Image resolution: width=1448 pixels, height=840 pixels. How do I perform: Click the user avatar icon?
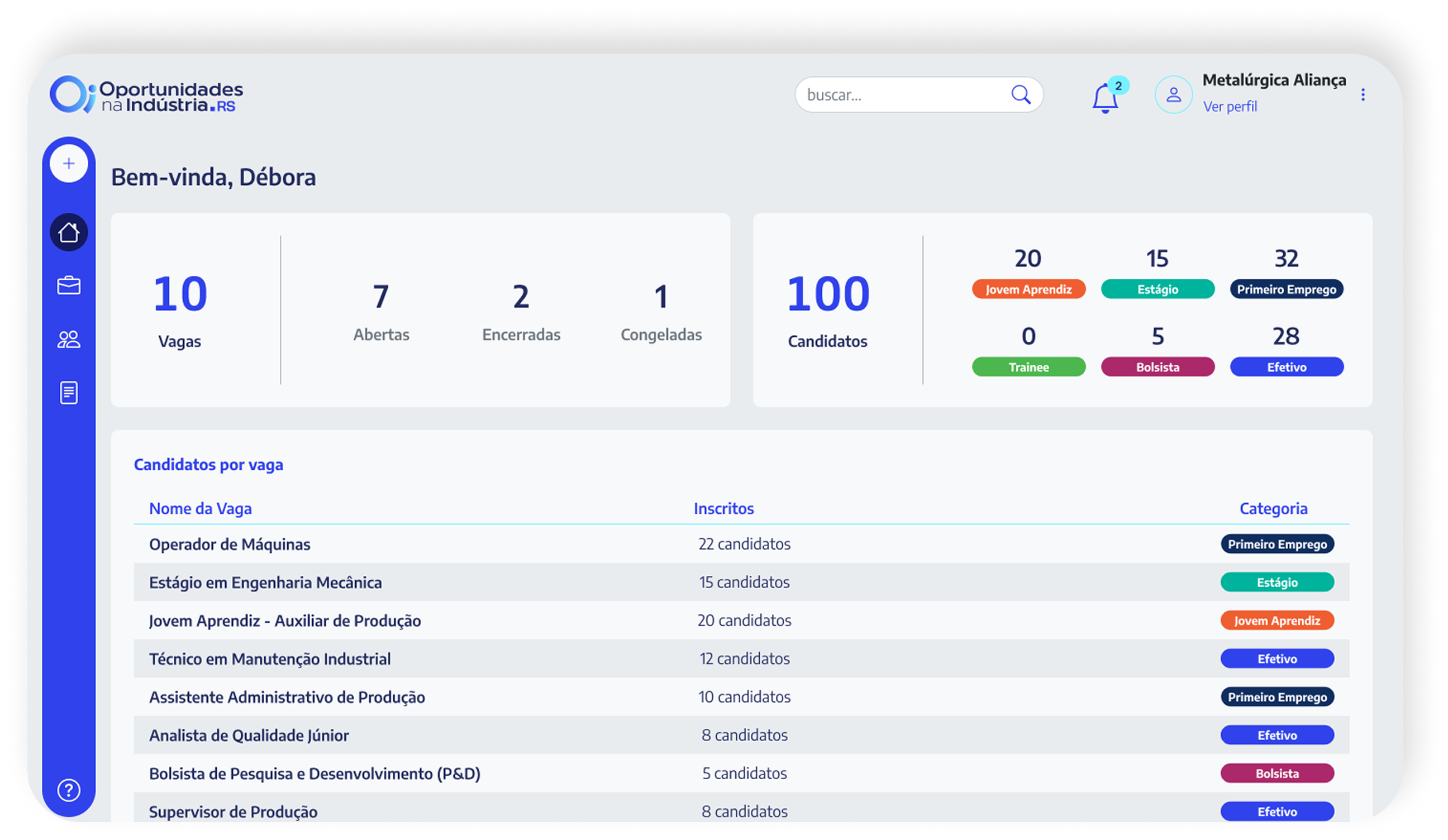point(1173,95)
